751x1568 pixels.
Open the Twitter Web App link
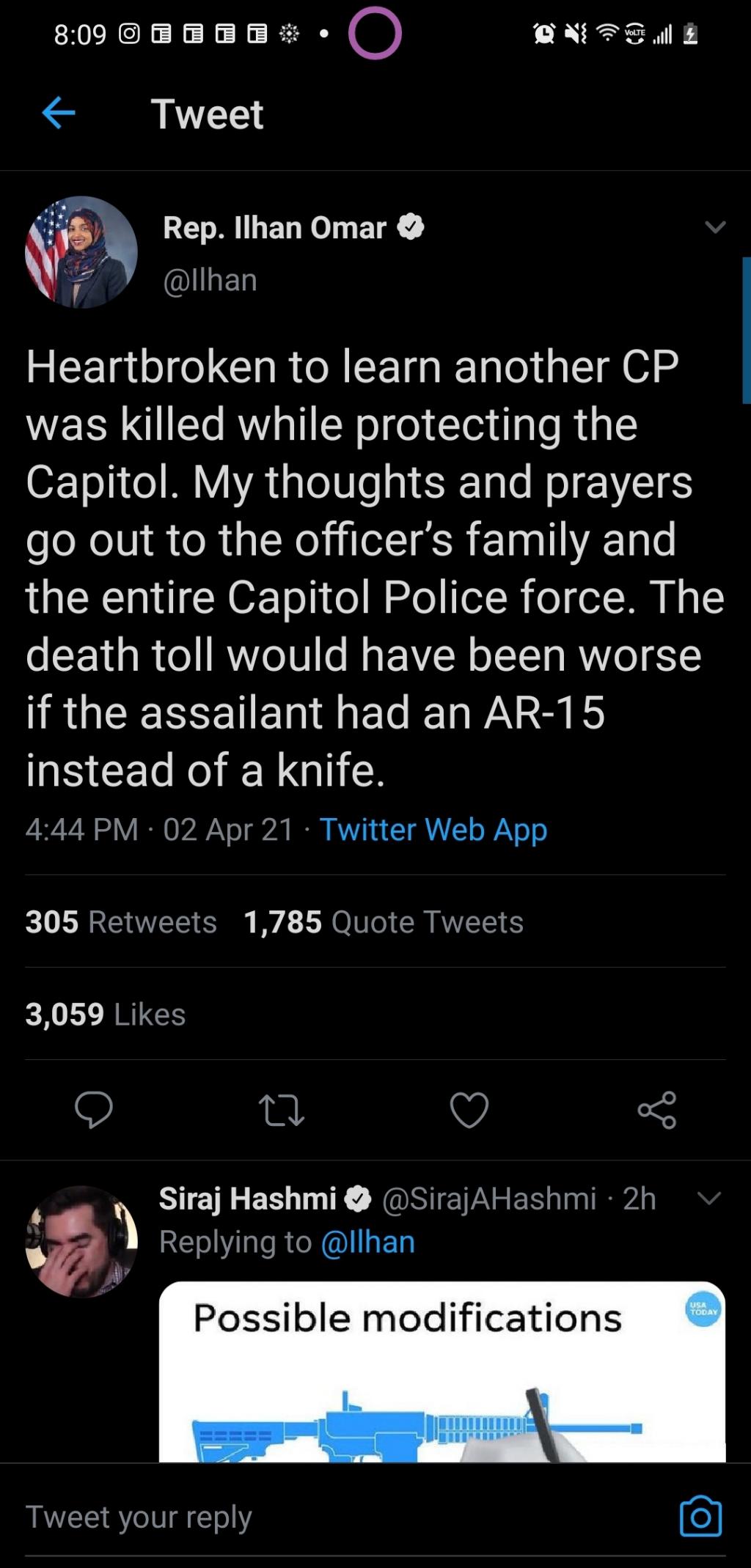coord(433,829)
